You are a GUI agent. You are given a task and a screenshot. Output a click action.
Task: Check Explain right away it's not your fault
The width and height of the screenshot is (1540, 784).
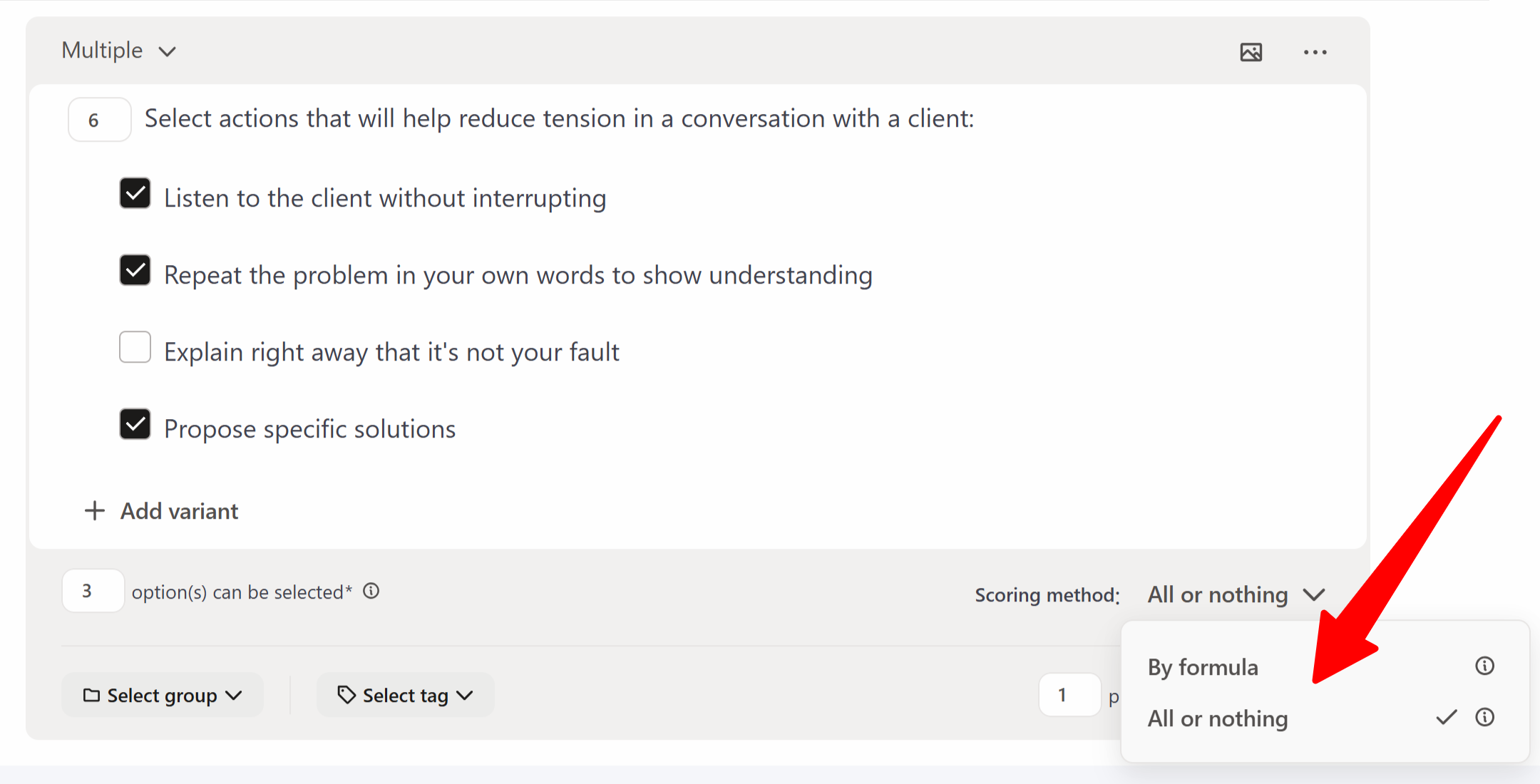[135, 347]
